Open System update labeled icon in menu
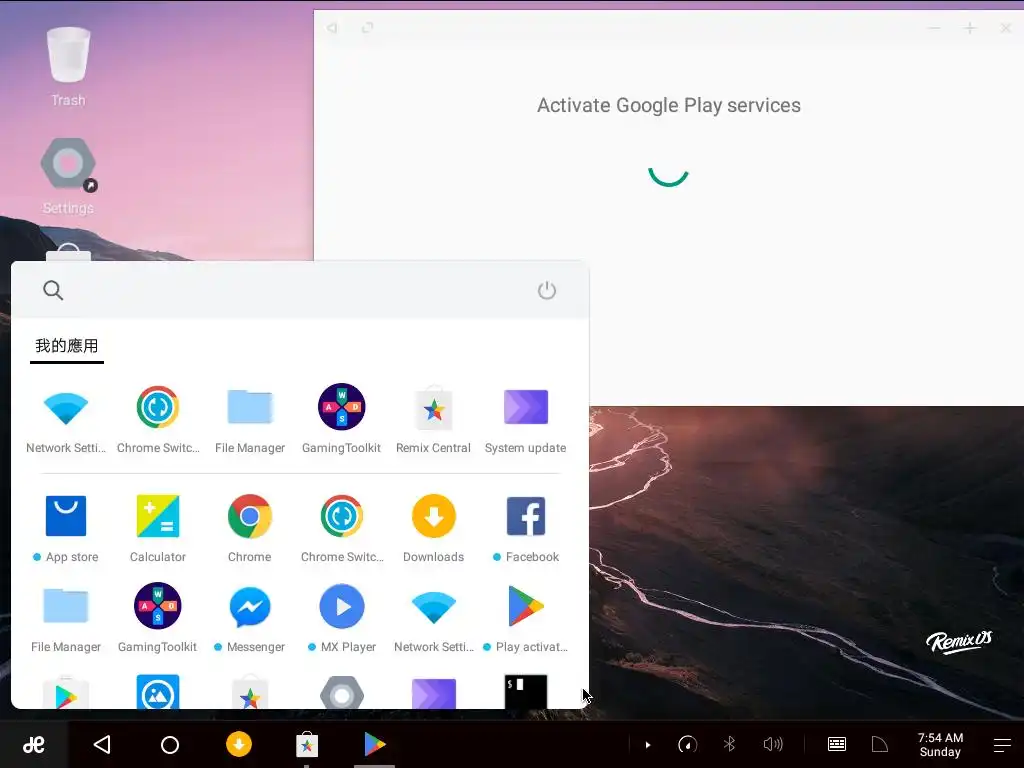This screenshot has width=1024, height=768. [526, 408]
